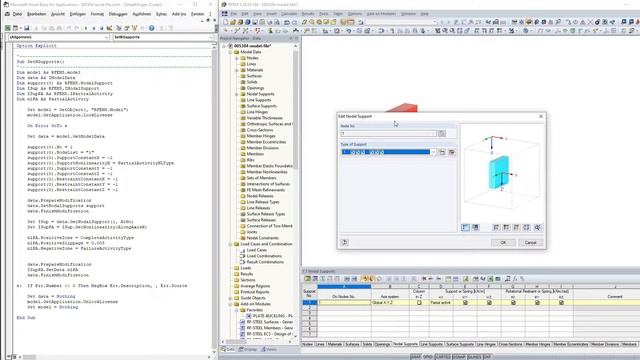Open help icon at dialog bottom-left

(344, 242)
